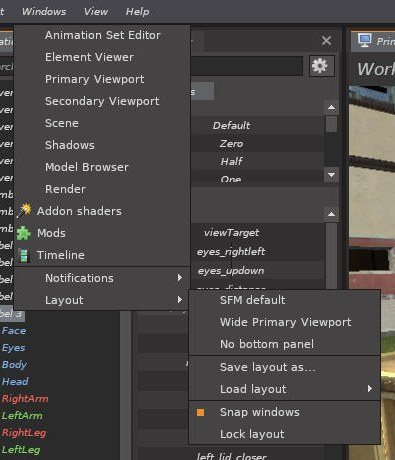Screen dimensions: 395x460
Task: Click the presets list scroll down arrow
Action: (x=331, y=175)
